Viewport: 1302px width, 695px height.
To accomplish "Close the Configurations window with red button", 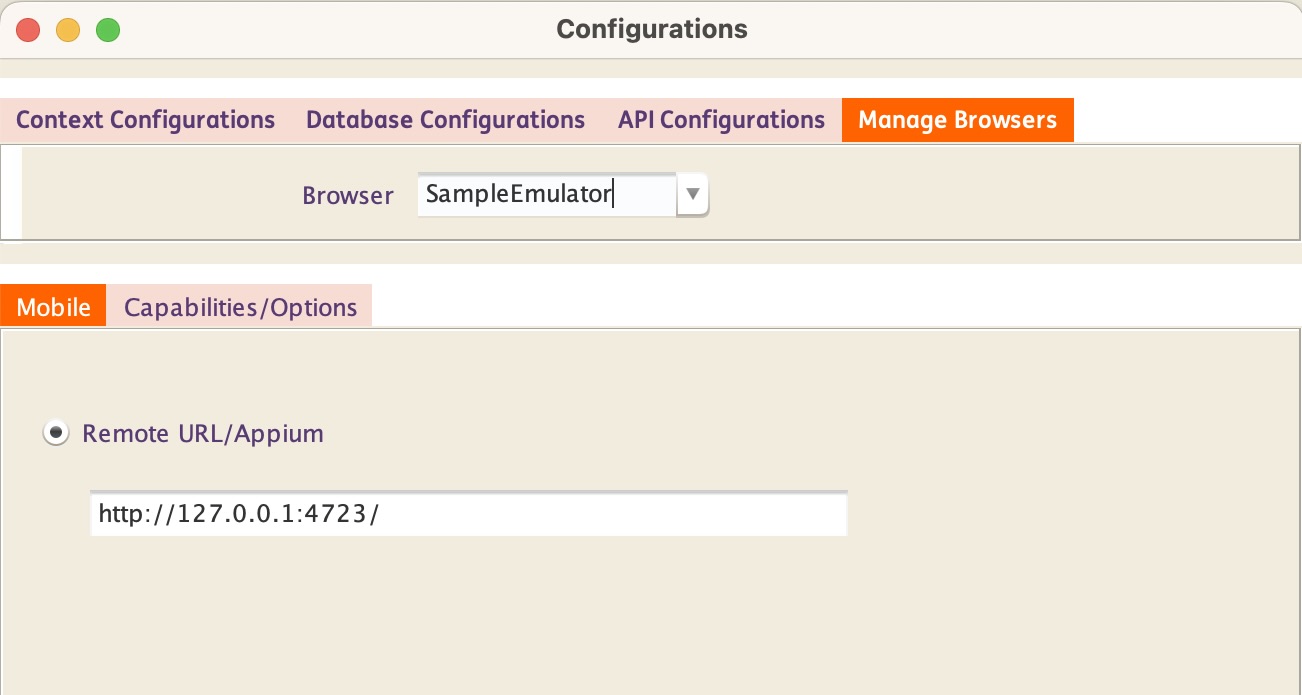I will [x=28, y=30].
